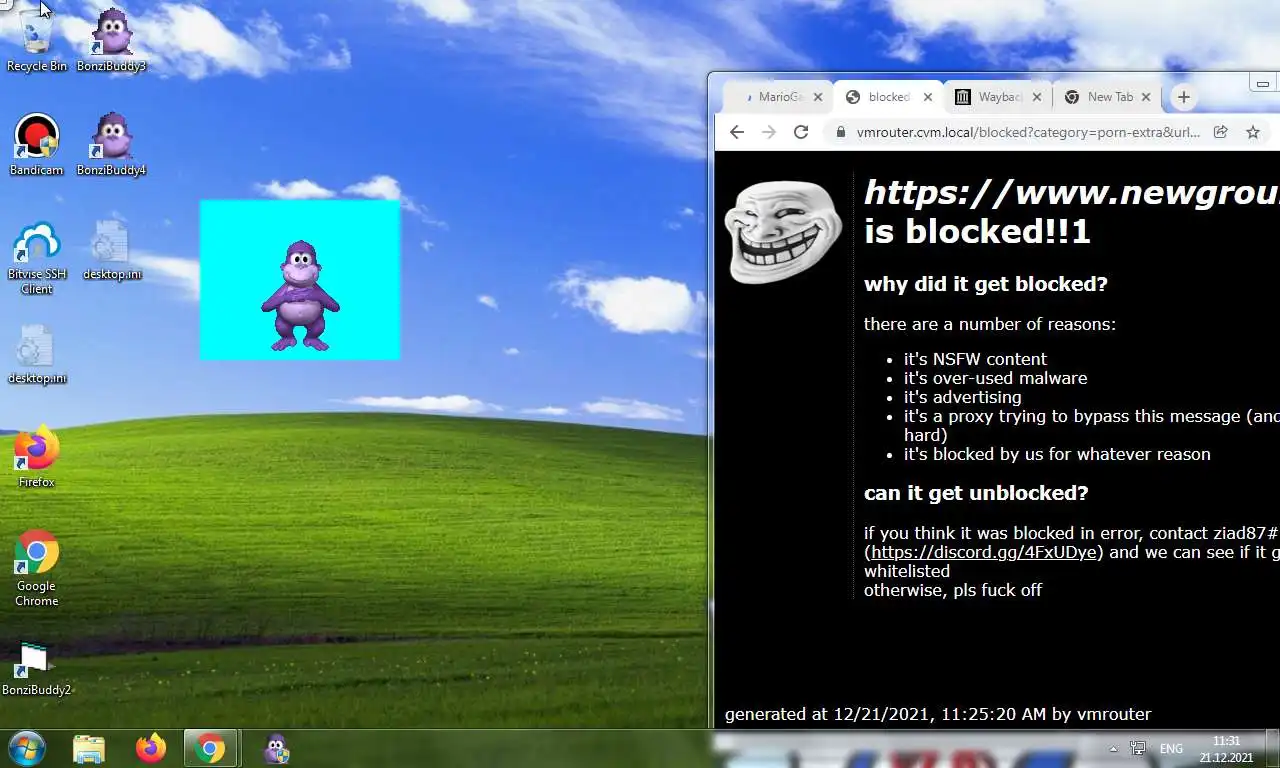1280x768 pixels.
Task: Close the Wayback tab
Action: (x=1037, y=97)
